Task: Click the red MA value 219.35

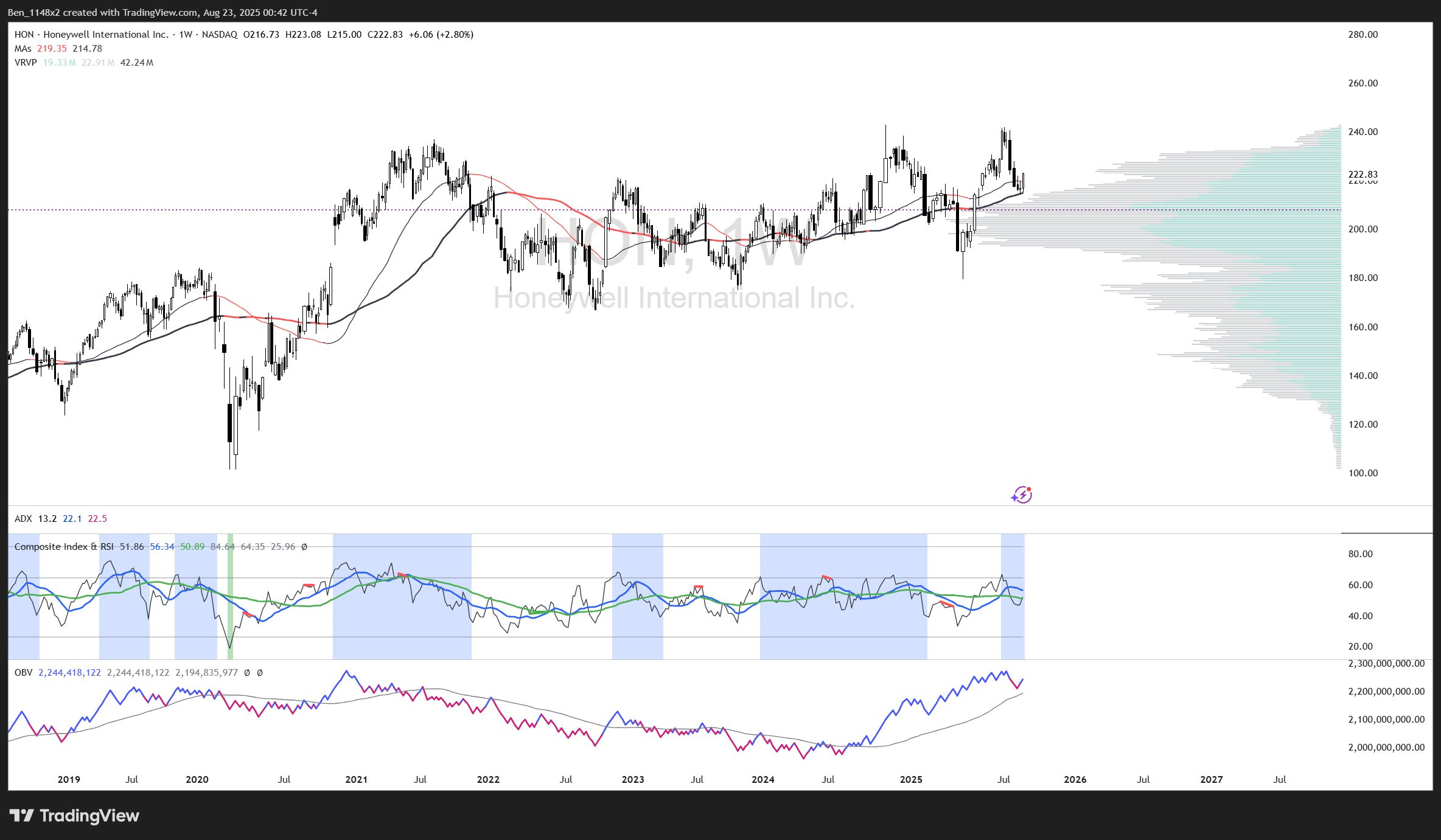Action: 52,49
